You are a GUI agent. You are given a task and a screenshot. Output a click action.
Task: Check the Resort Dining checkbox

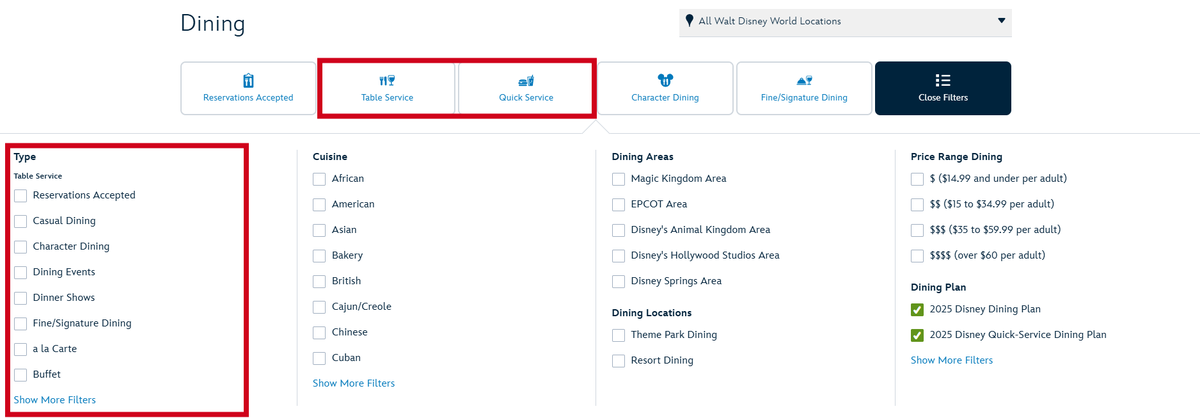point(619,360)
